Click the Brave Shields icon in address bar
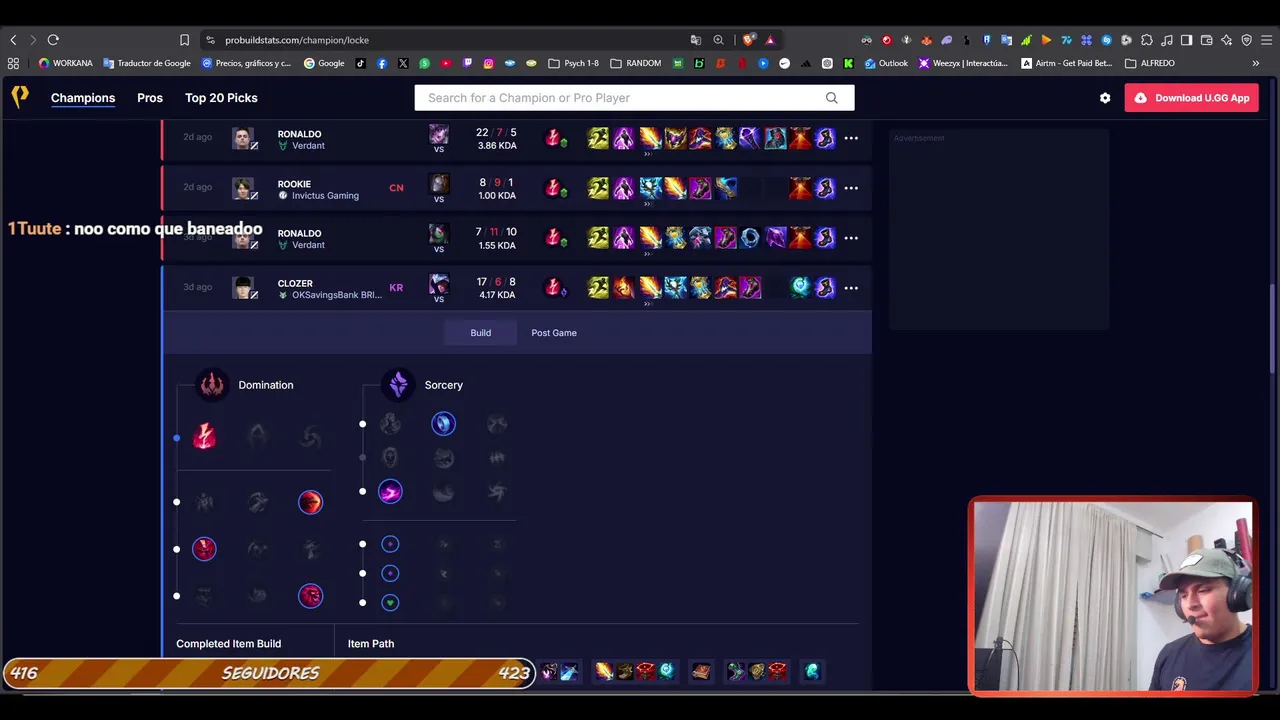The image size is (1280, 720). 748,40
